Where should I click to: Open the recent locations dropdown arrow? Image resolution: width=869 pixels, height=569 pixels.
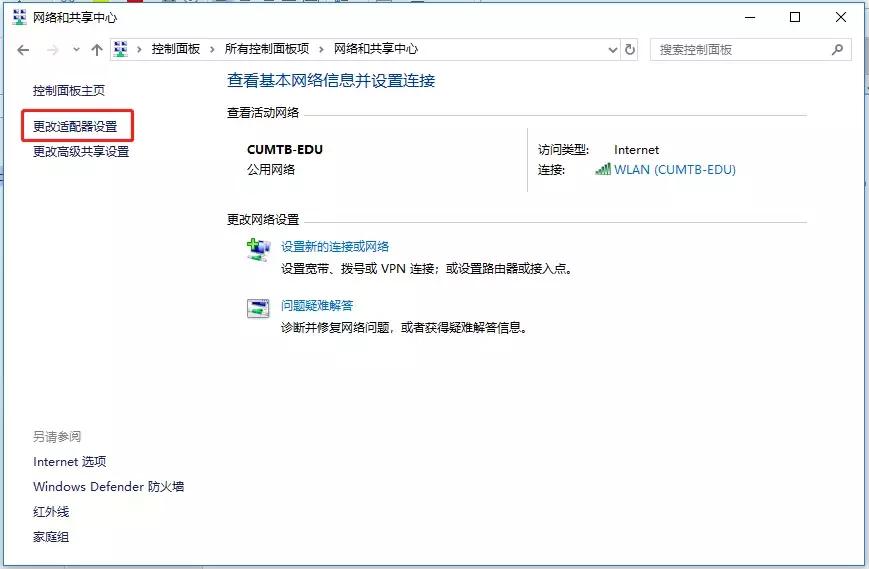coord(76,50)
